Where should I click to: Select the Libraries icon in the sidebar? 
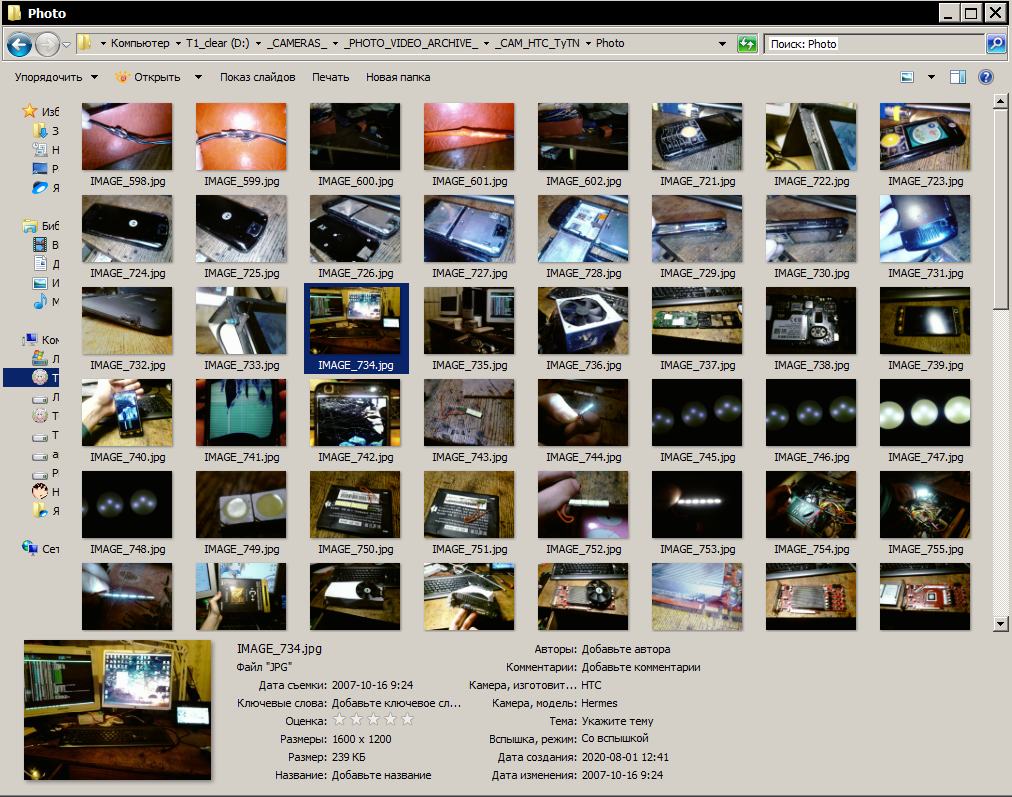click(x=30, y=226)
